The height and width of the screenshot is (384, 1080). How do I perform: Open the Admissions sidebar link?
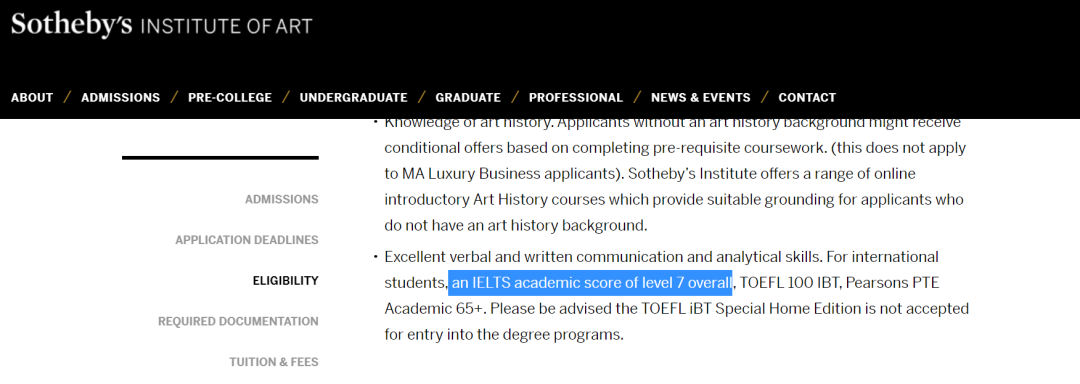point(282,200)
